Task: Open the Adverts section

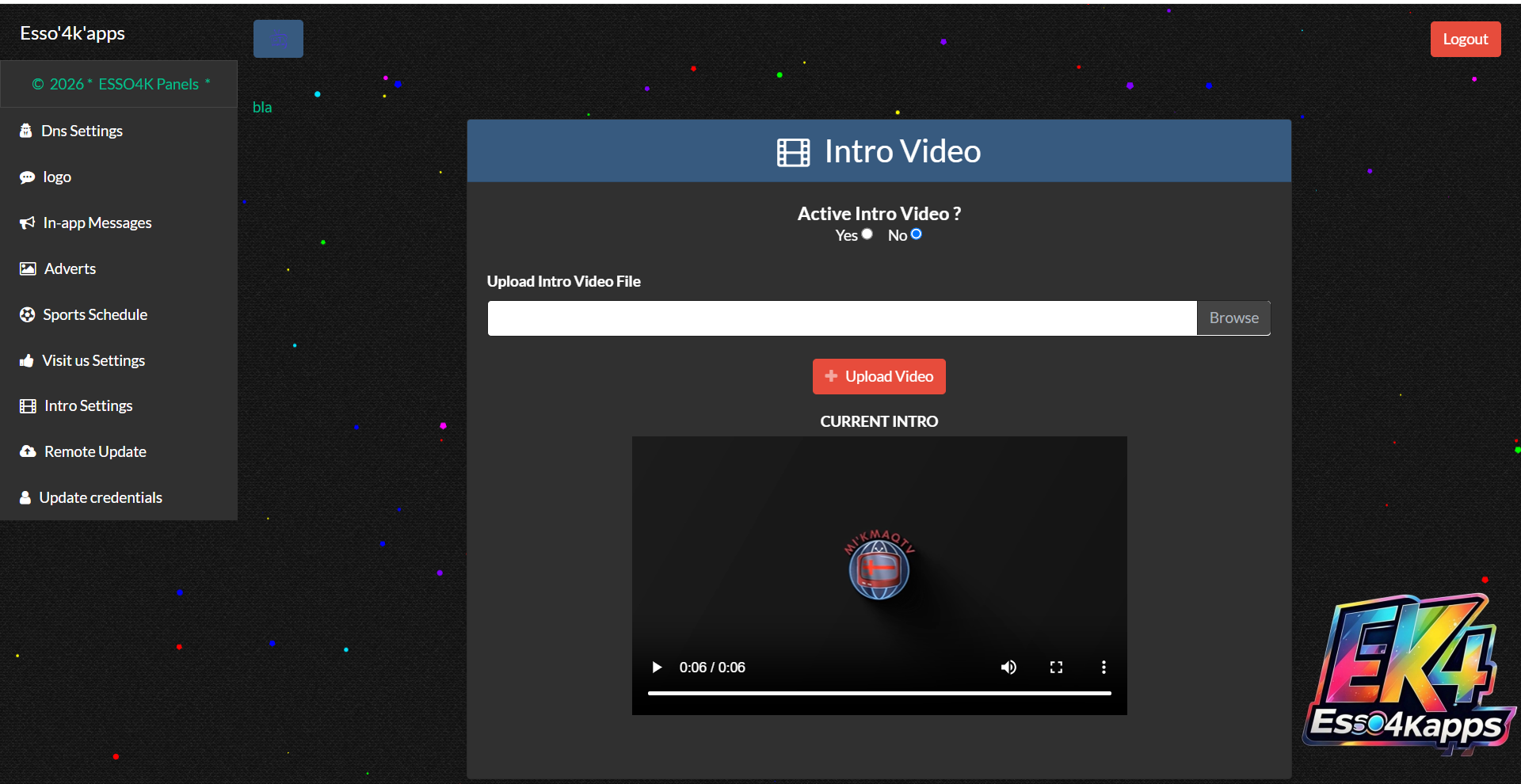Action: click(119, 268)
